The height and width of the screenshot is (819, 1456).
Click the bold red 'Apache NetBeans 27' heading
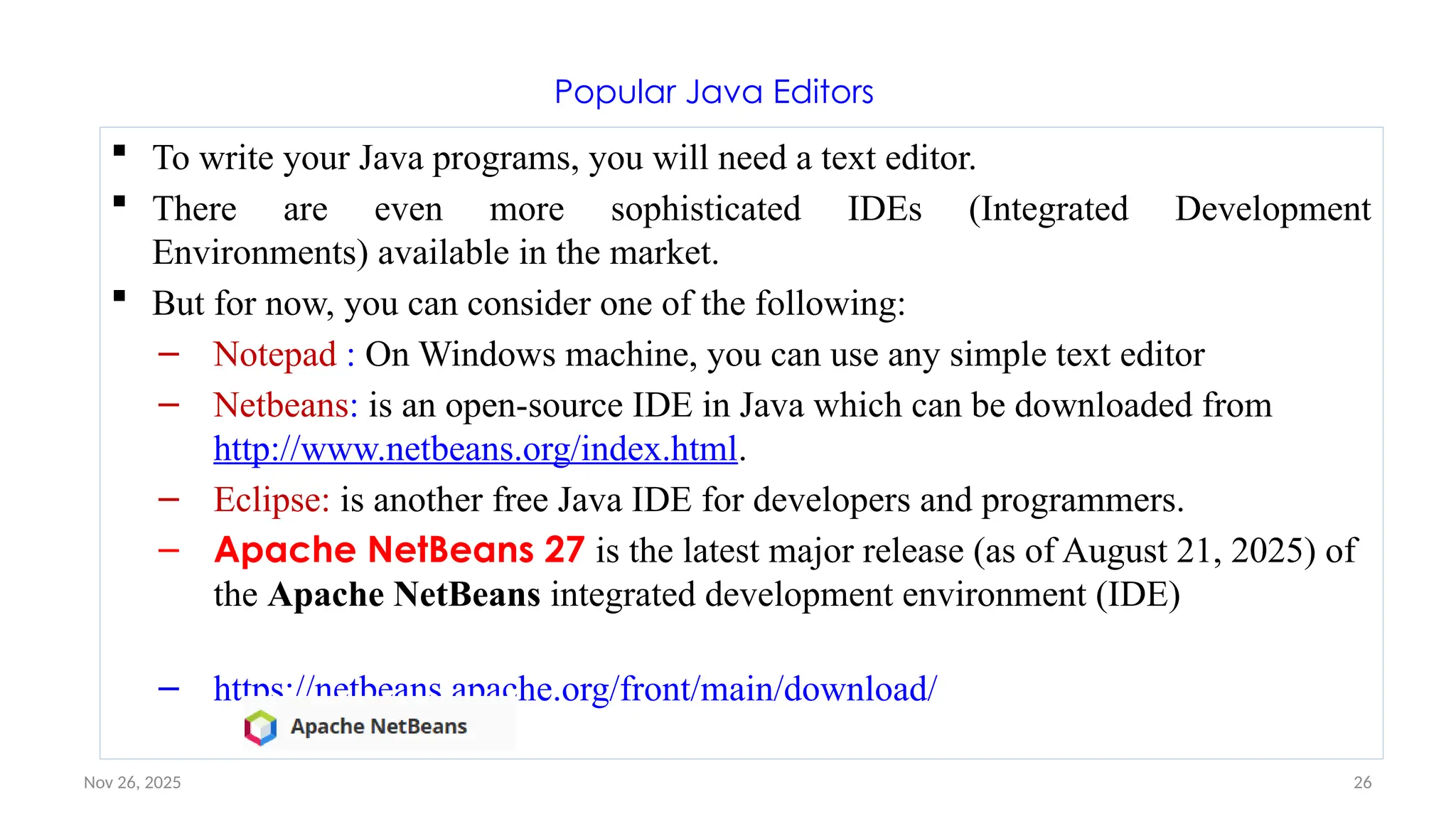tap(400, 550)
